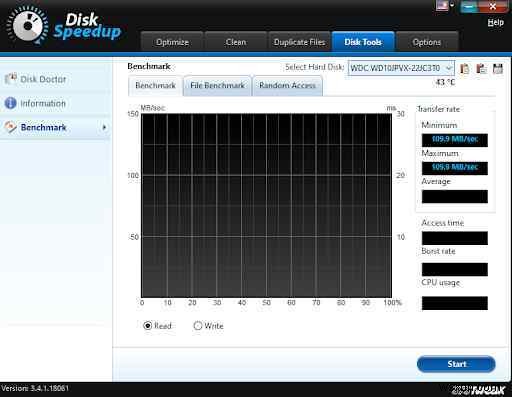The height and width of the screenshot is (397, 512).
Task: Switch to the Clean tab
Action: click(x=236, y=42)
